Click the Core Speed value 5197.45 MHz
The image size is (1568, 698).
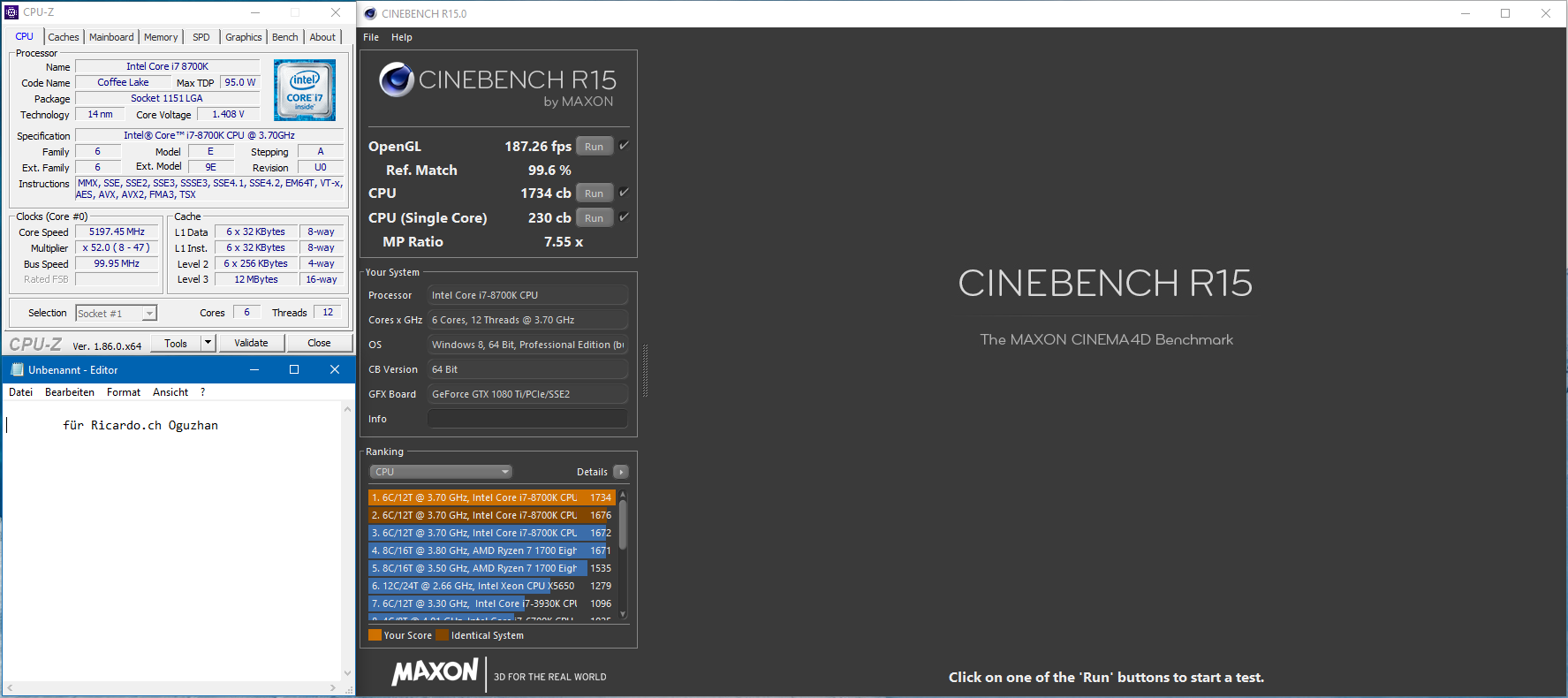coord(117,231)
